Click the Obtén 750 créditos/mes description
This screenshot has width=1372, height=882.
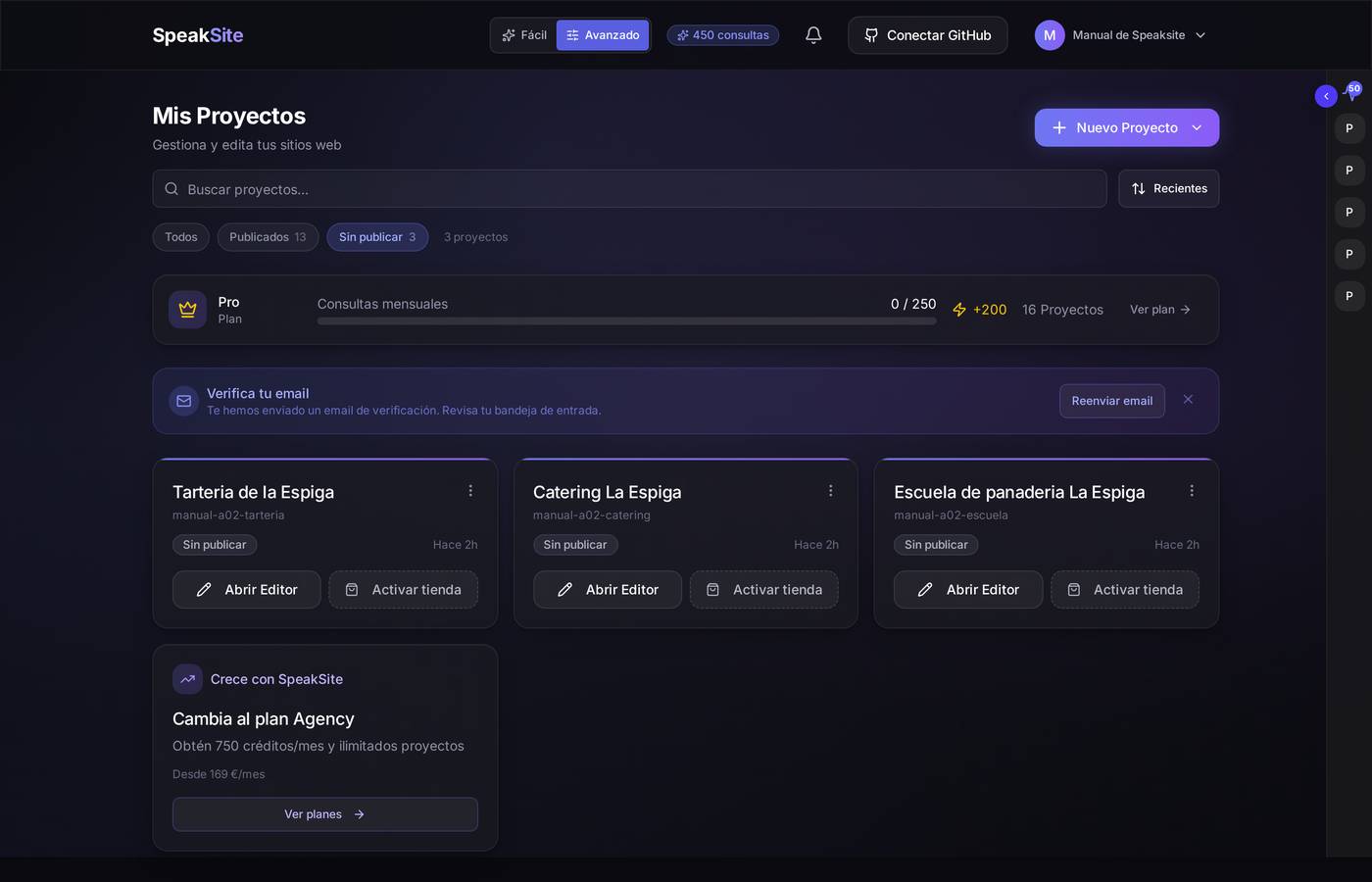318,746
